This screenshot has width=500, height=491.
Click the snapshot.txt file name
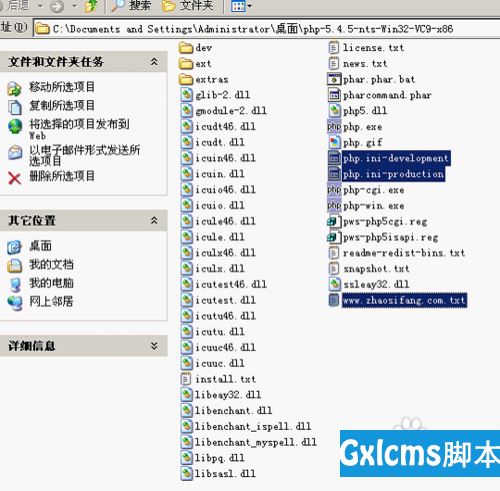(x=377, y=268)
